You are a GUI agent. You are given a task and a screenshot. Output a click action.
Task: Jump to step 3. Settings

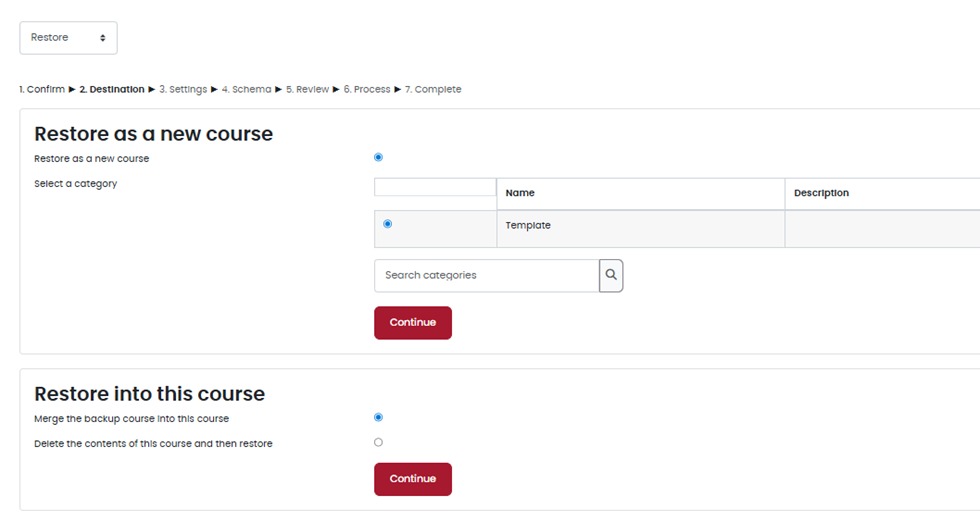183,90
